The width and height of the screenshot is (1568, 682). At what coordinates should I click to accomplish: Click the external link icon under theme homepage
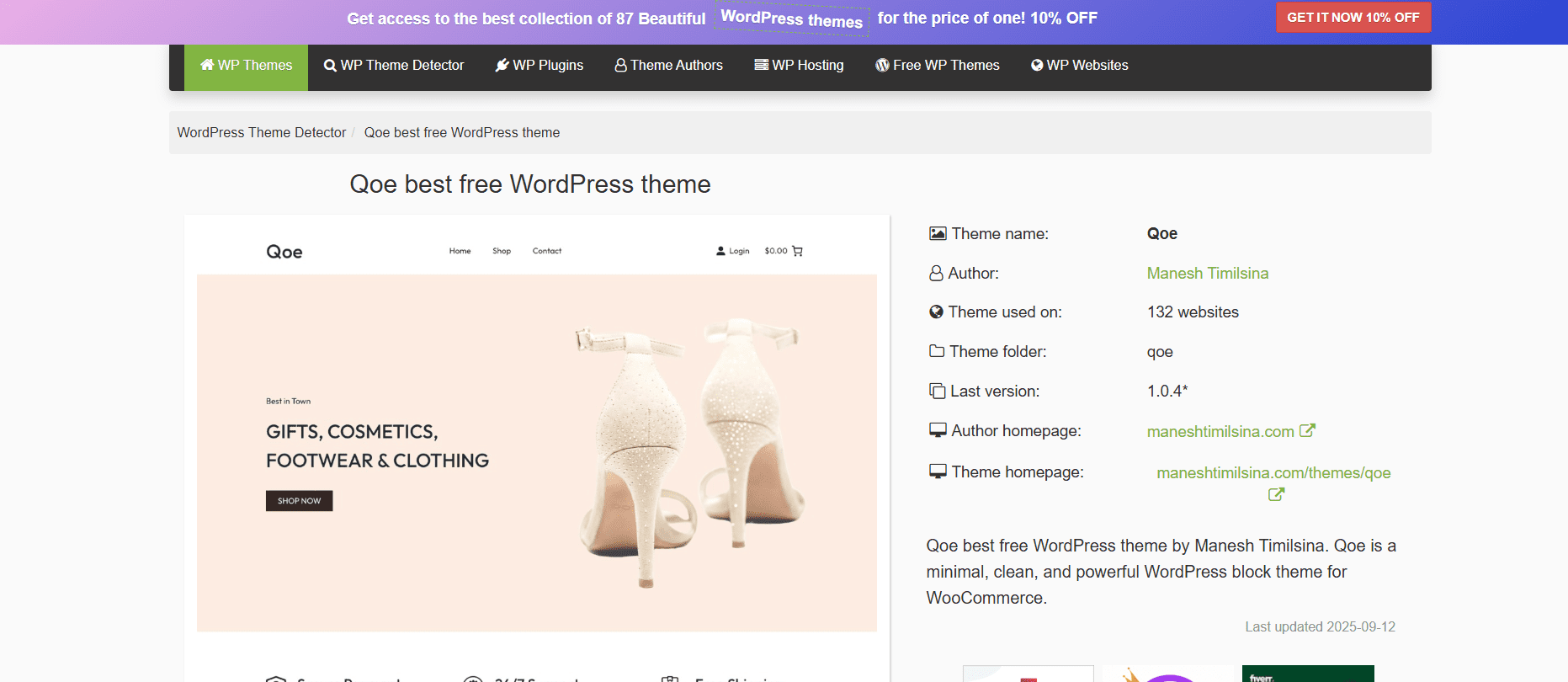click(1277, 495)
